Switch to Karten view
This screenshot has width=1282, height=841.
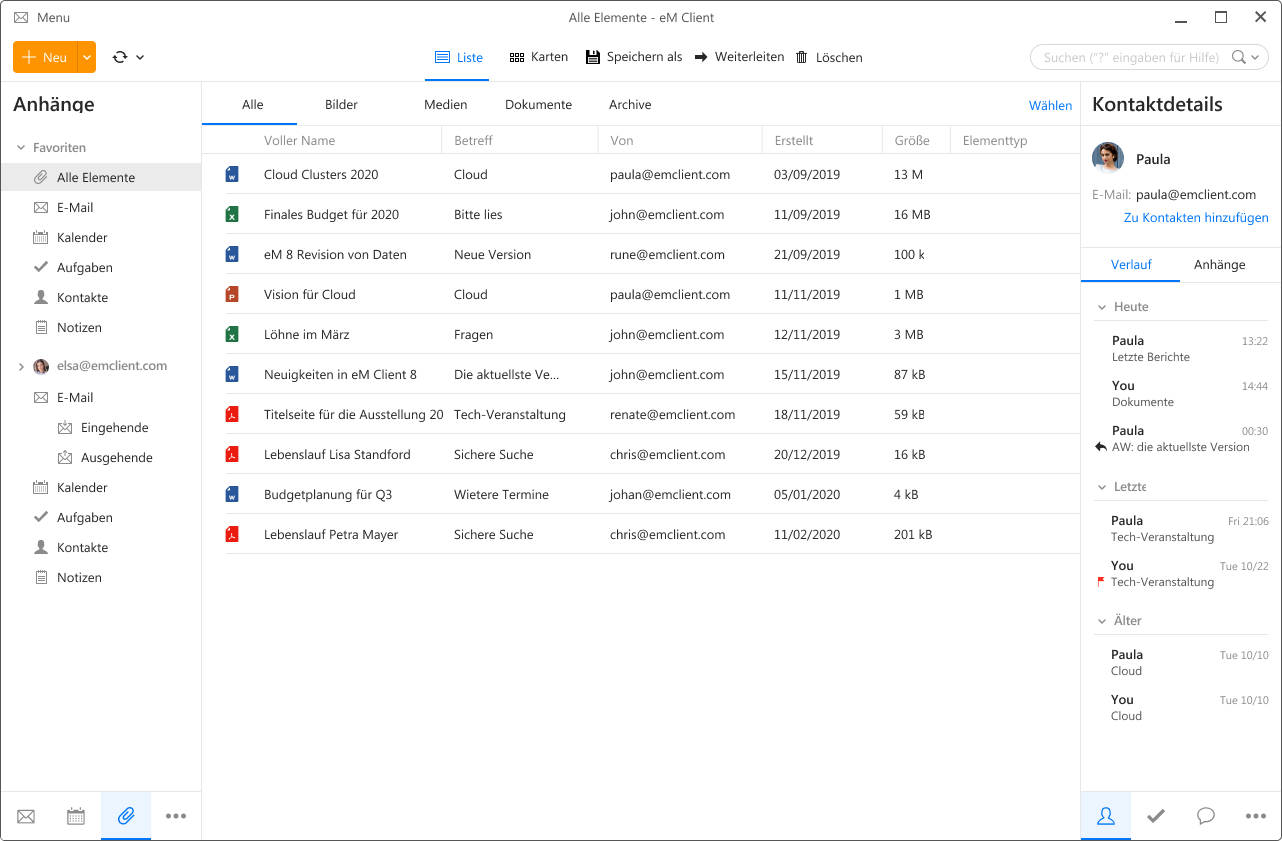539,57
